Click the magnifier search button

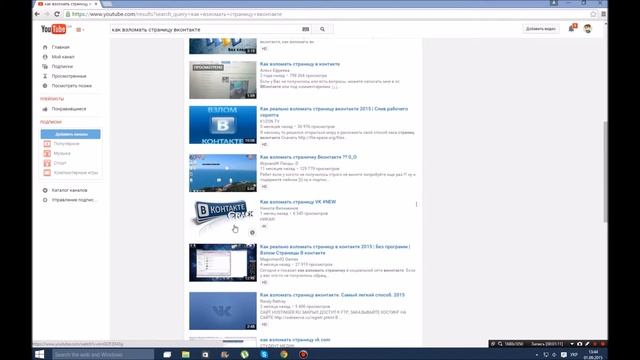322,29
